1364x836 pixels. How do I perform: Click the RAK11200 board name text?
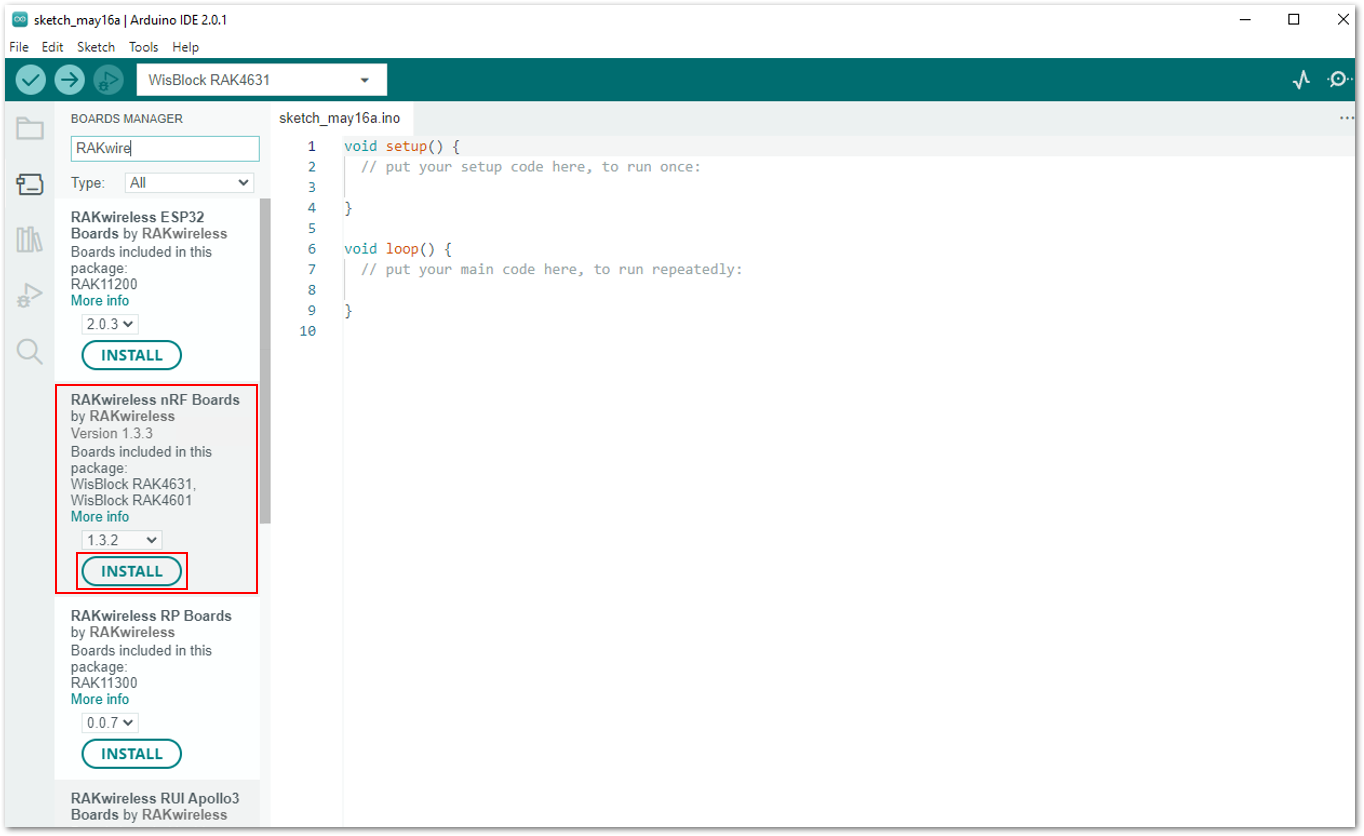(104, 284)
